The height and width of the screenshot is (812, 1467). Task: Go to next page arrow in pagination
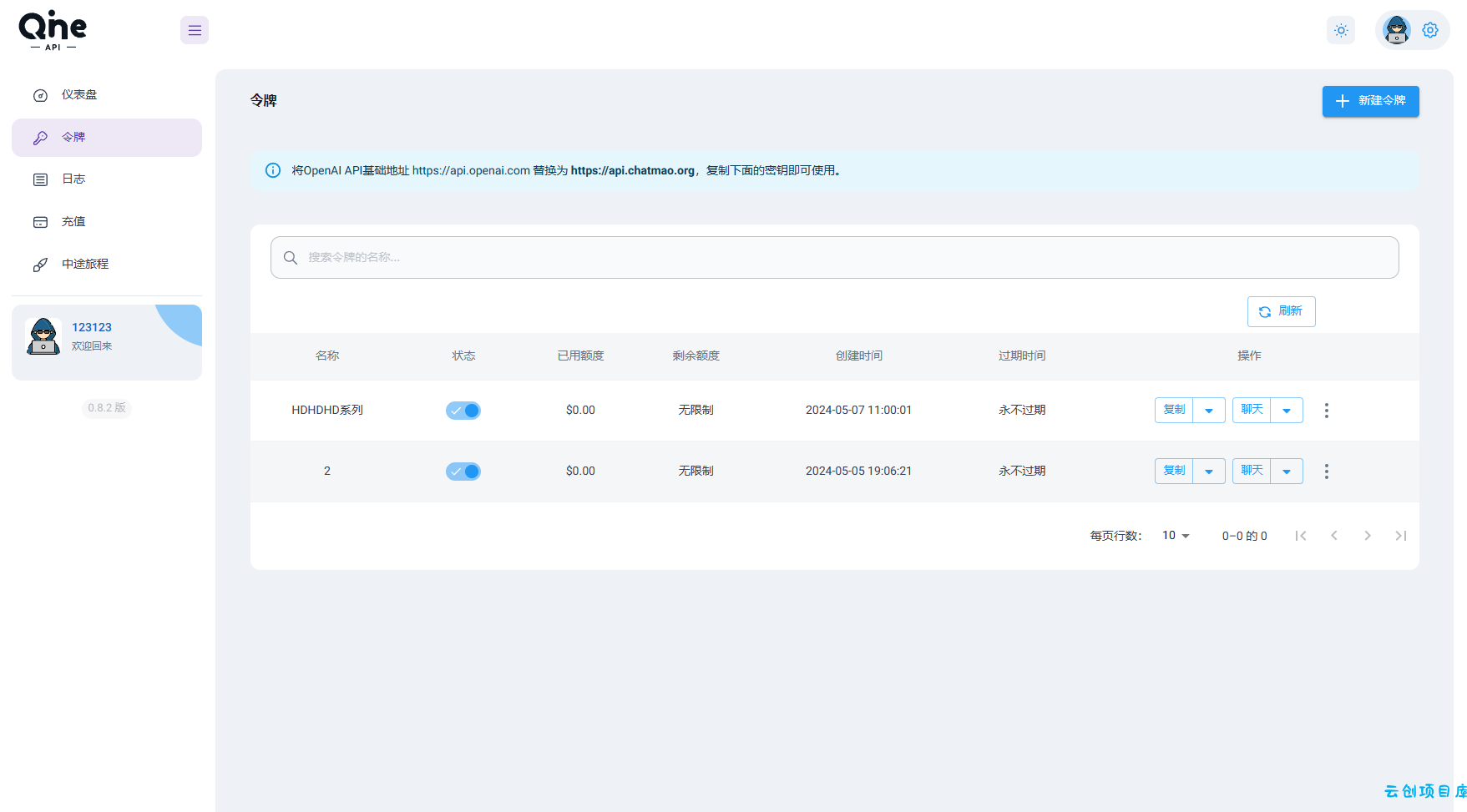click(1368, 536)
